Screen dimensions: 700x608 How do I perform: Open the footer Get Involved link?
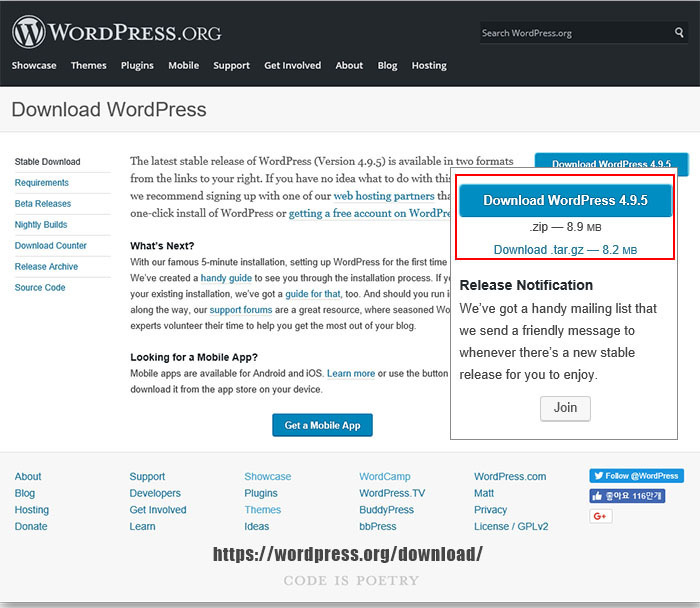(158, 510)
